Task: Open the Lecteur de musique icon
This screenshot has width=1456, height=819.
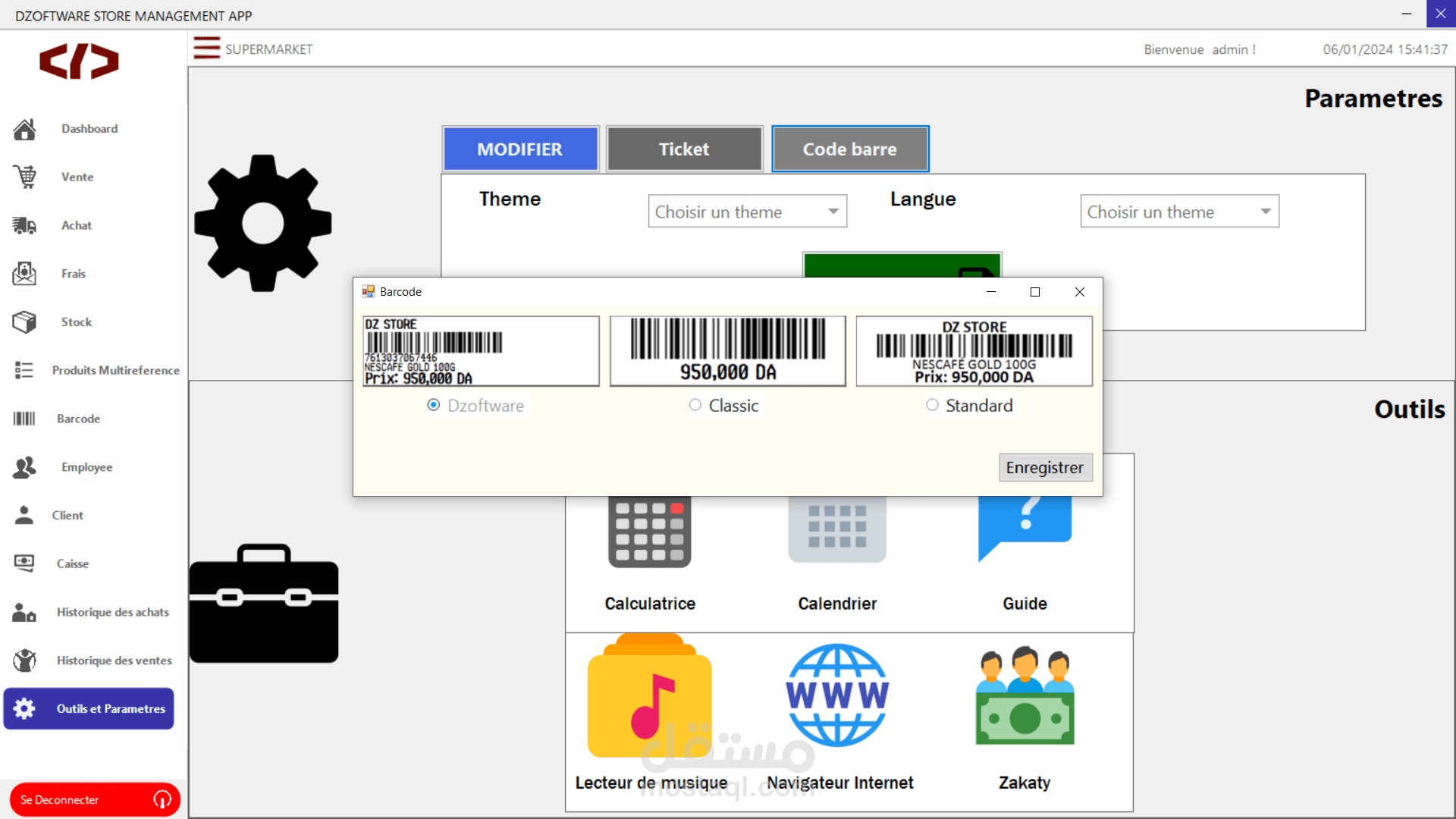Action: pyautogui.click(x=650, y=697)
